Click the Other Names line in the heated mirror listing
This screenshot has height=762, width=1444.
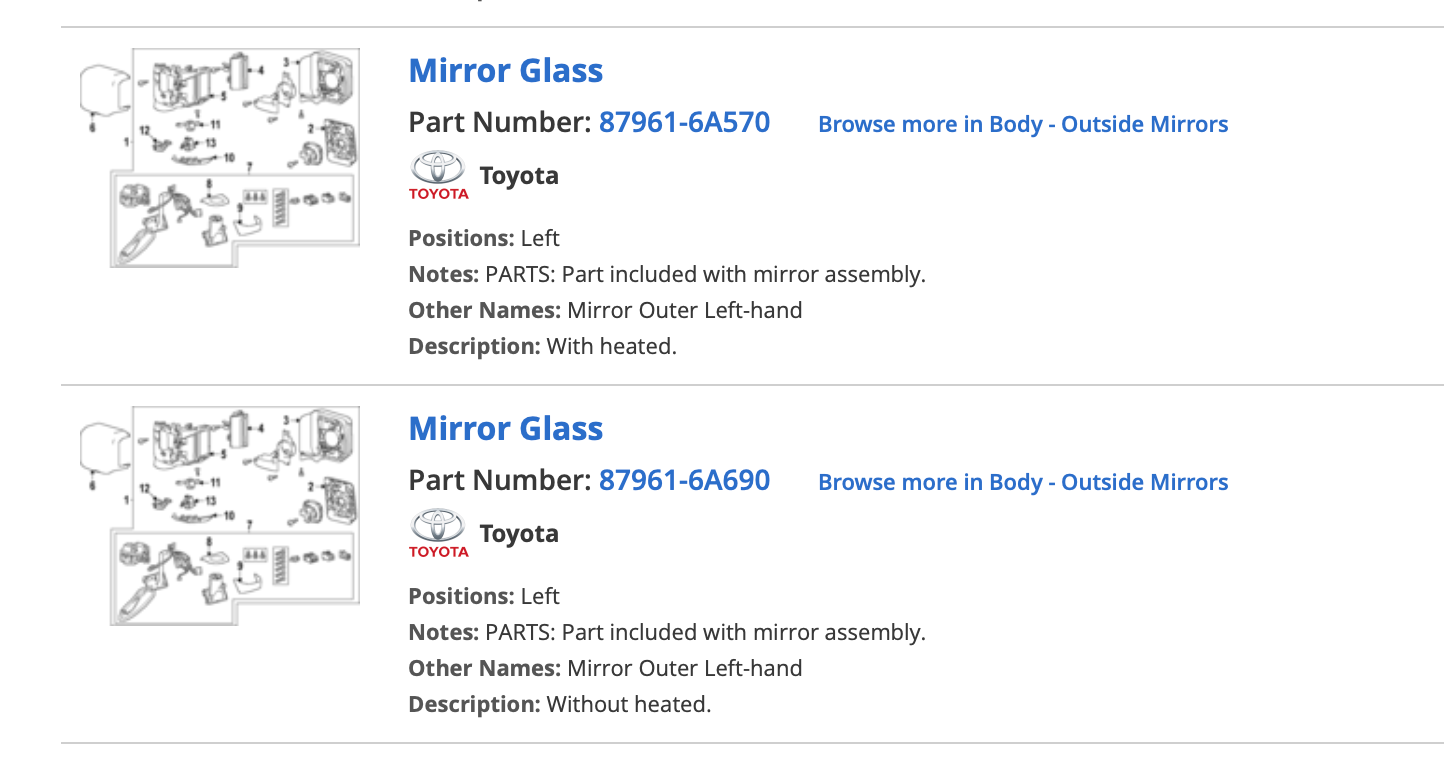(605, 310)
